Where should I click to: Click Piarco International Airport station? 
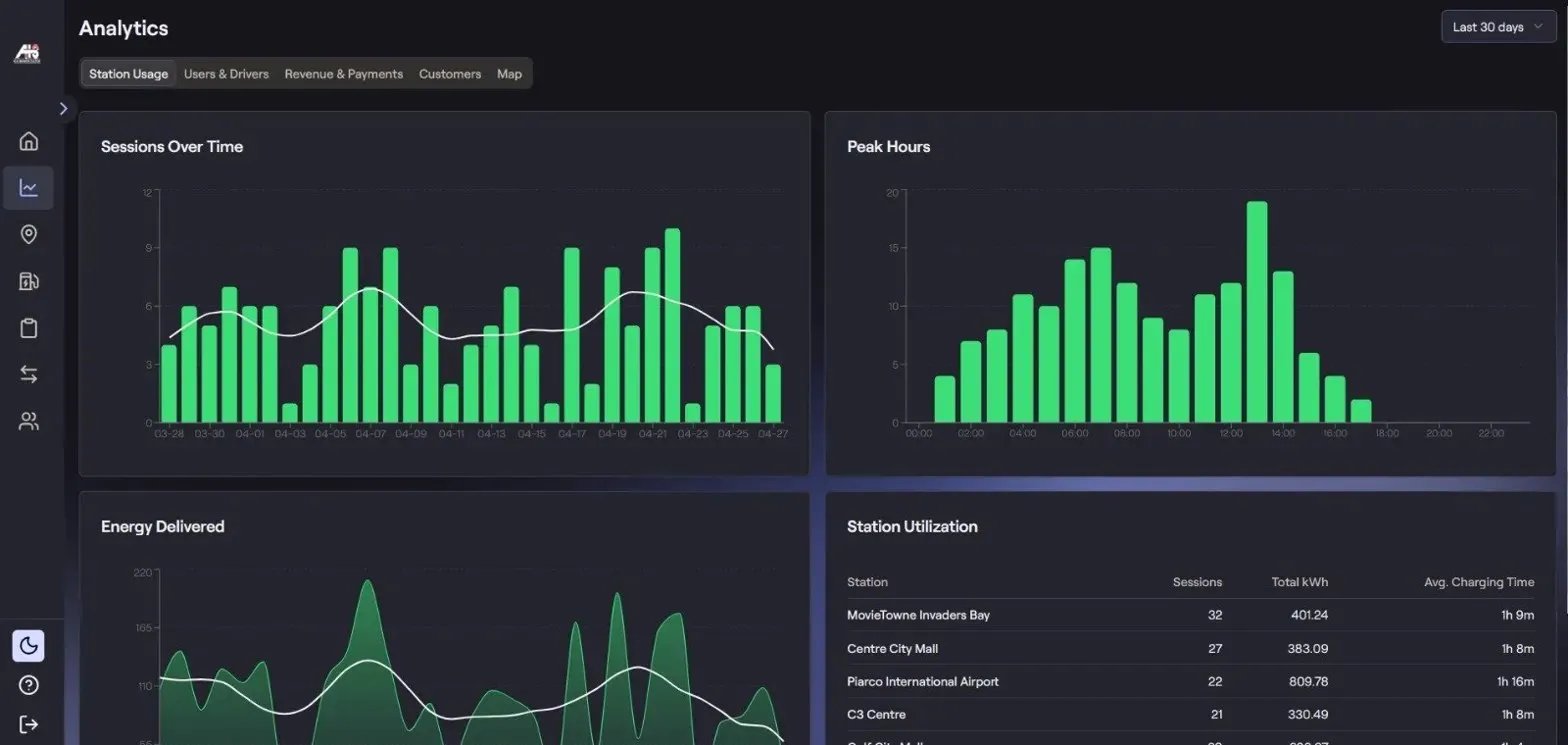[x=922, y=681]
